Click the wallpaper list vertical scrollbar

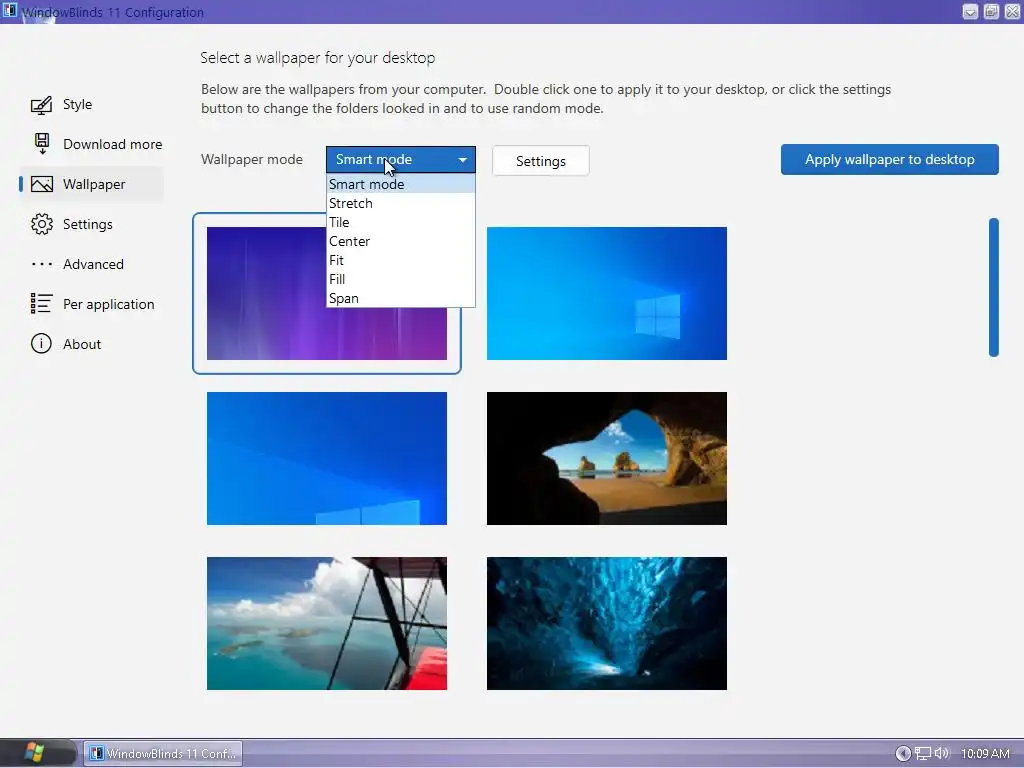click(x=993, y=287)
